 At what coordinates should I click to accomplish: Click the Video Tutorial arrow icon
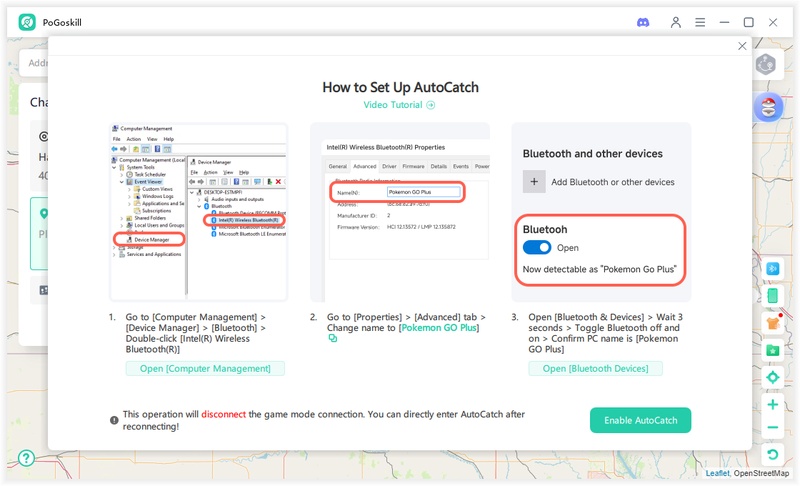[431, 105]
